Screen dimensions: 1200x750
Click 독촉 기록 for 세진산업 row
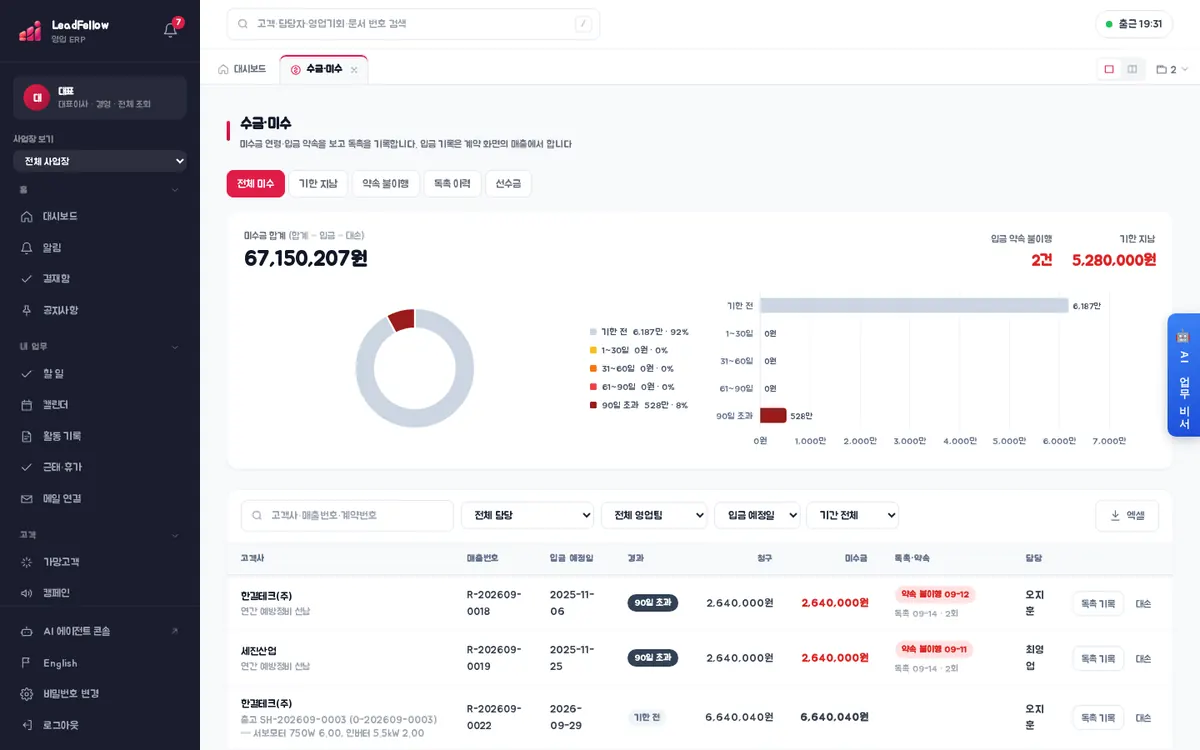coord(1098,659)
